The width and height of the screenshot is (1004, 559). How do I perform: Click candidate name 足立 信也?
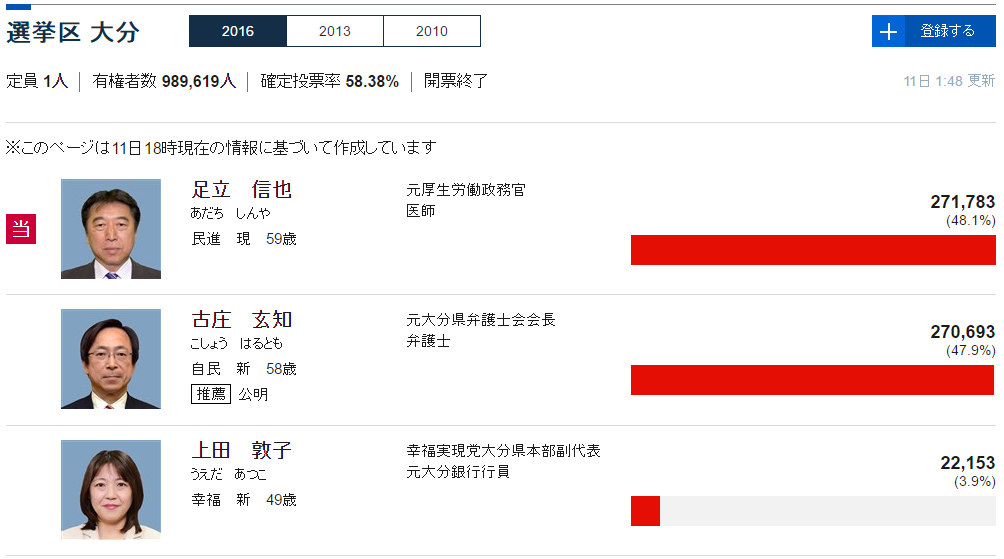[241, 190]
